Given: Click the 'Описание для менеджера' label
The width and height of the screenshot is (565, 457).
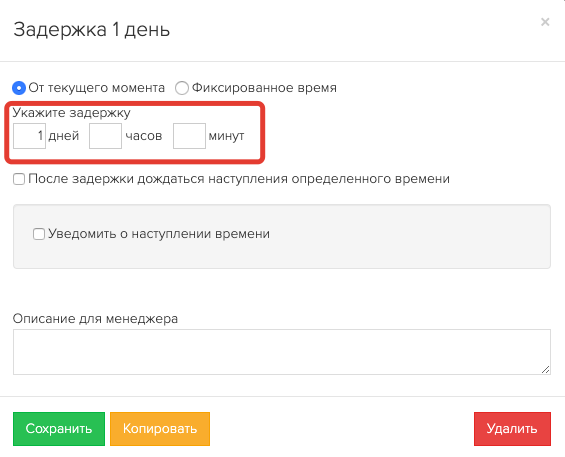Looking at the screenshot, I should tap(95, 319).
